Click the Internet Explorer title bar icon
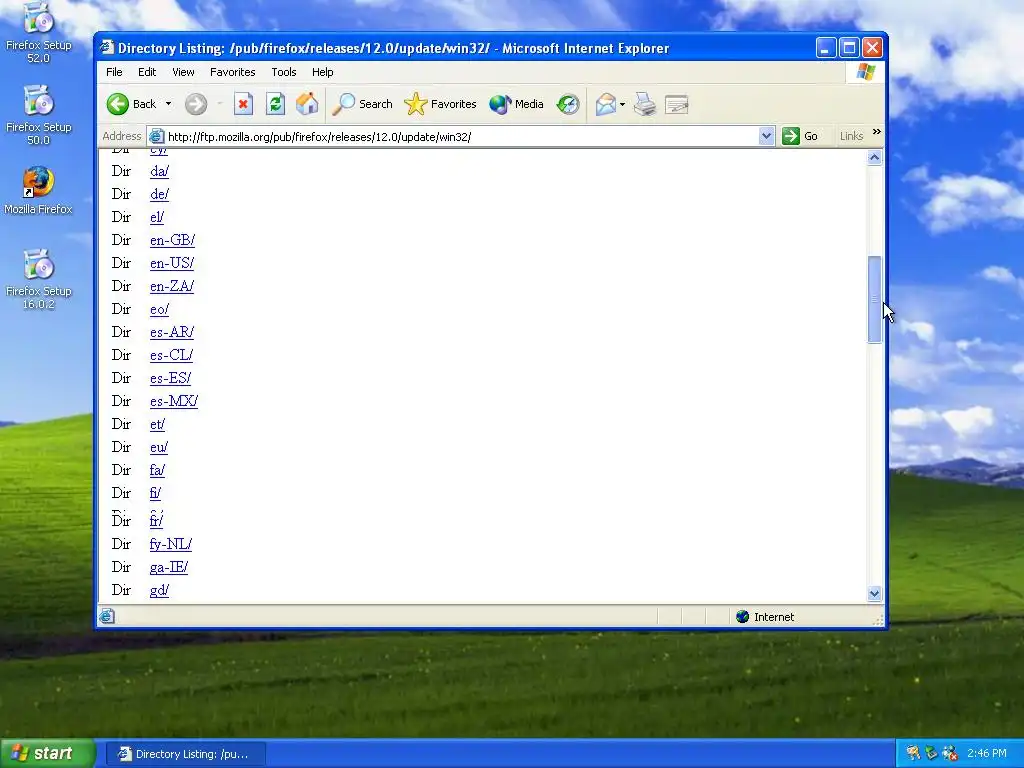Screen dimensions: 1024x768 pyautogui.click(x=106, y=48)
